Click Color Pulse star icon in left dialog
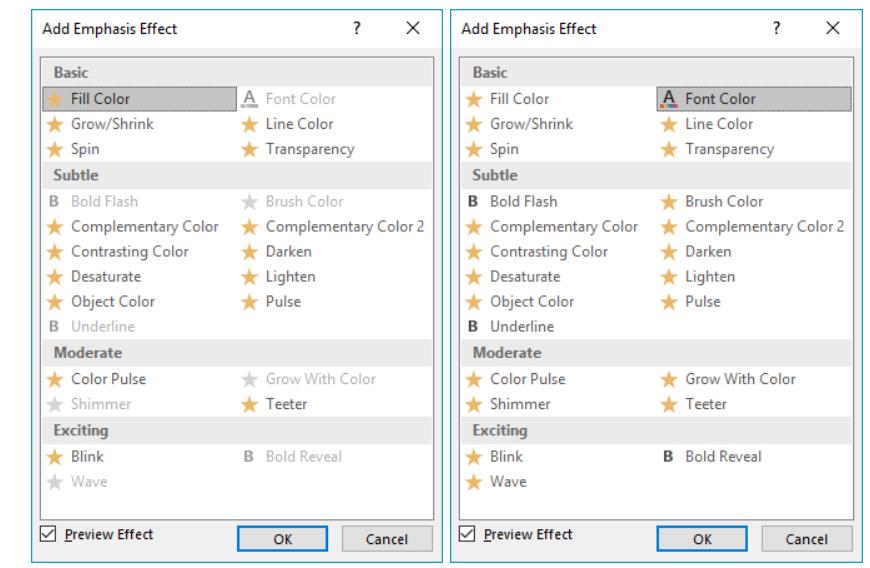Viewport: 870px width, 568px height. pos(54,379)
